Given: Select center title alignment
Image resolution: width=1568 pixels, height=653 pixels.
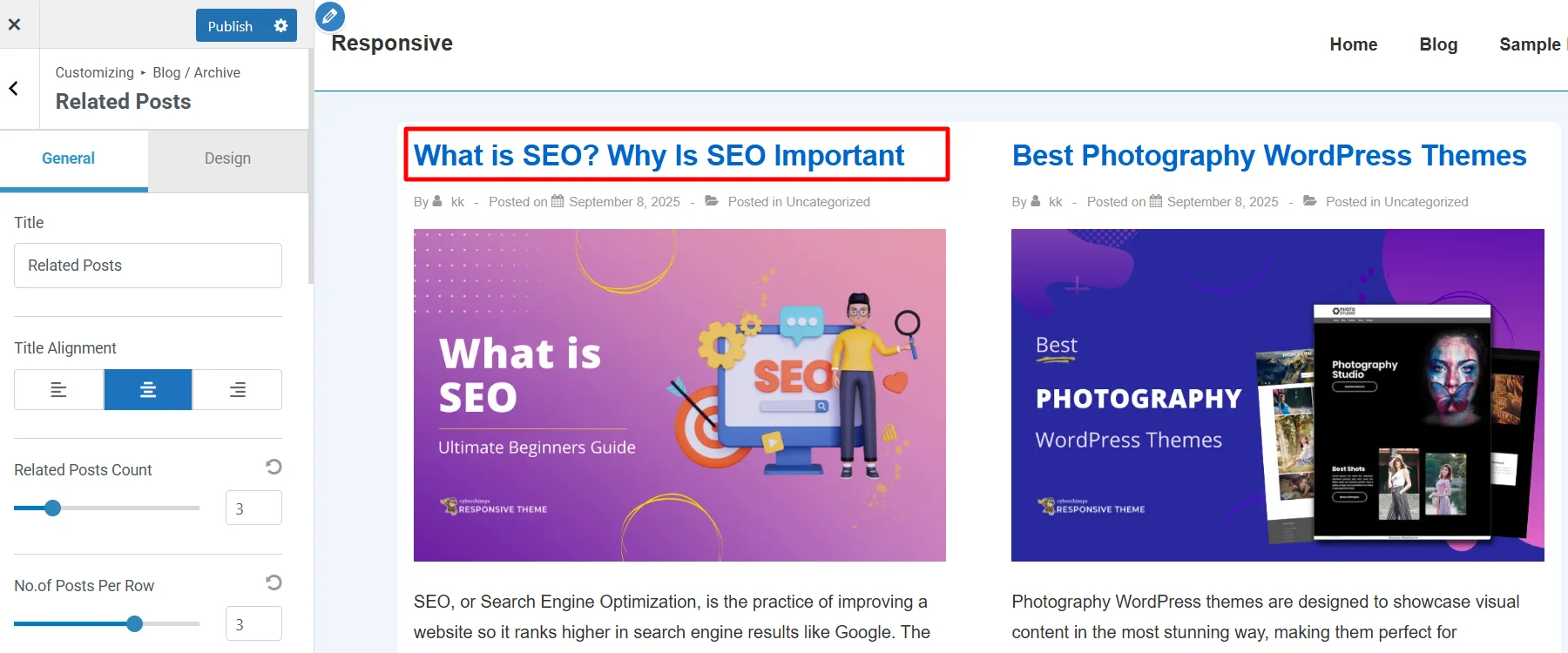Looking at the screenshot, I should click(148, 389).
